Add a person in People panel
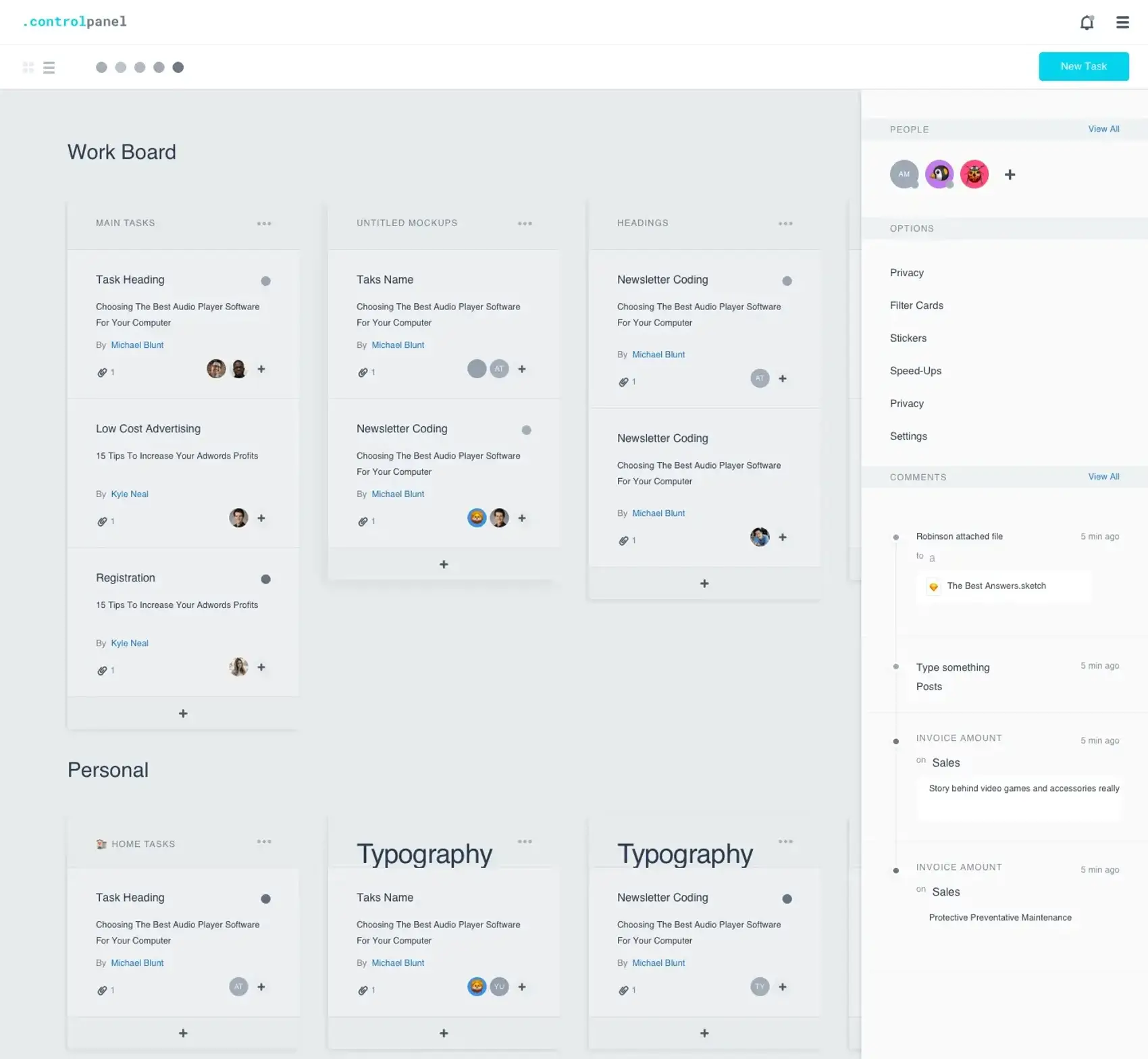Viewport: 1148px width, 1059px height. point(1010,175)
